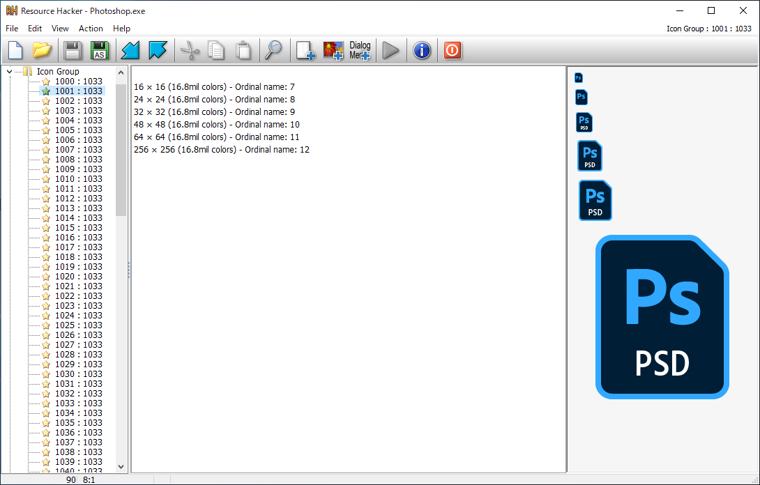Select tree item 1008 : 1033
The width and height of the screenshot is (760, 485).
coord(79,159)
